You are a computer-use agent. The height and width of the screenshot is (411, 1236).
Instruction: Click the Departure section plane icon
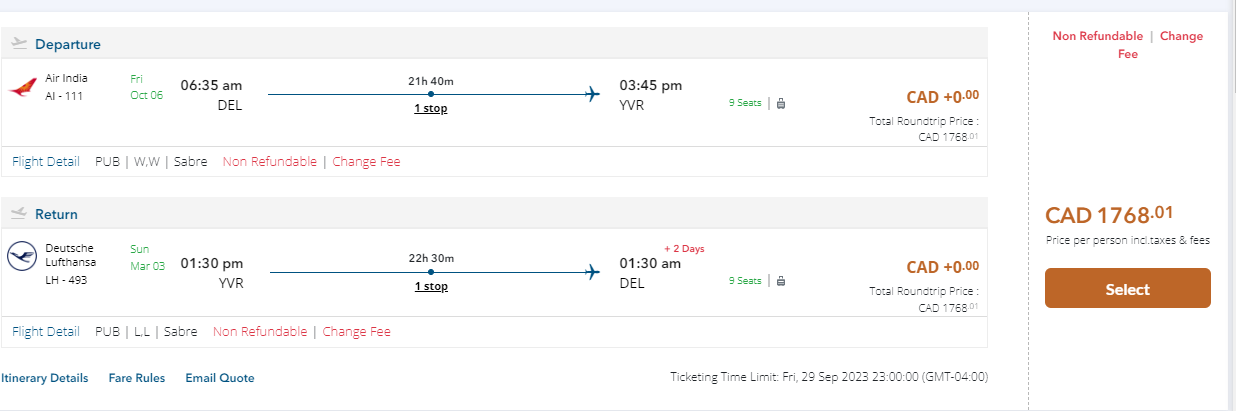click(19, 43)
